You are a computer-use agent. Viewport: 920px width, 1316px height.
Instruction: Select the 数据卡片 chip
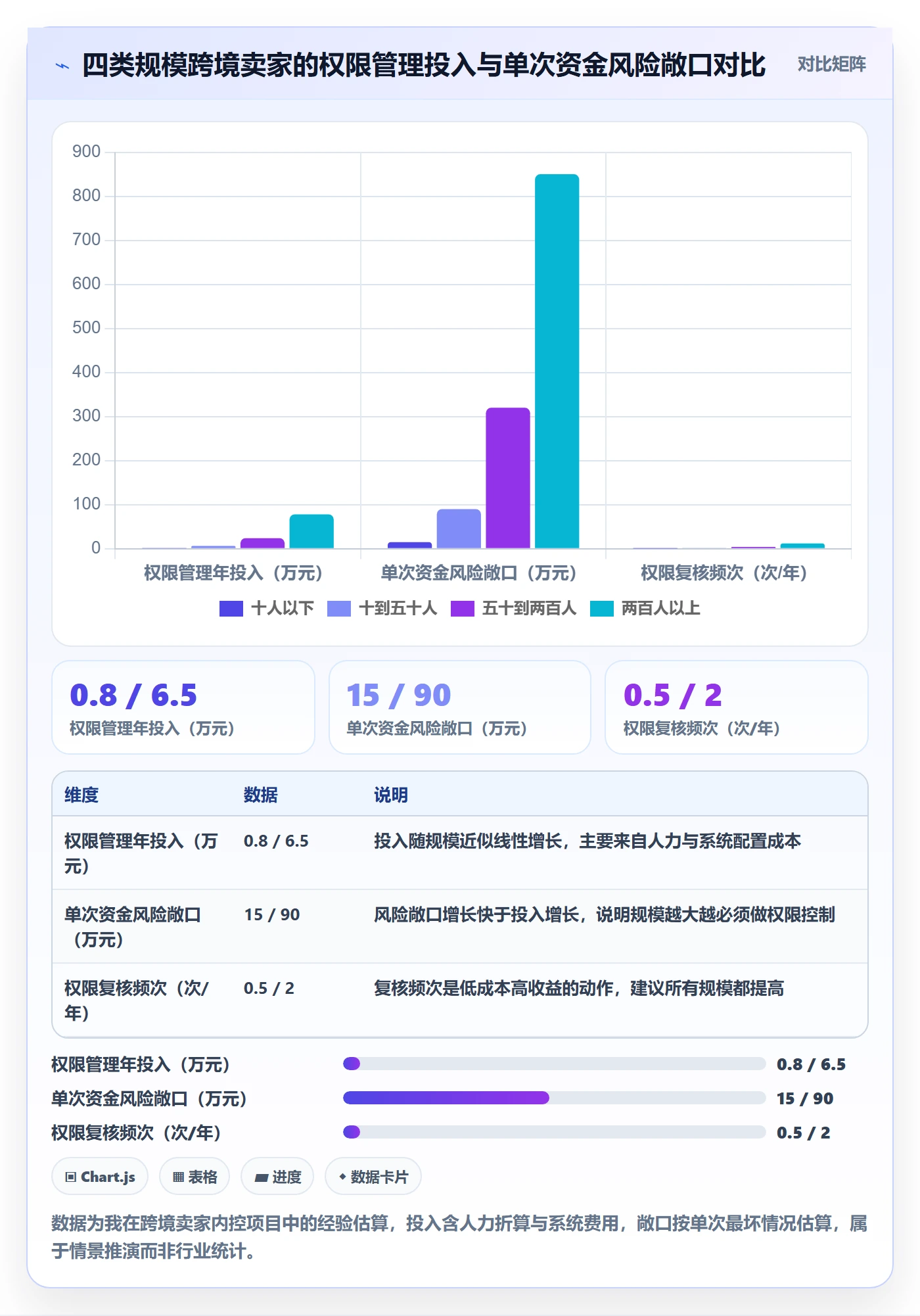click(373, 1177)
